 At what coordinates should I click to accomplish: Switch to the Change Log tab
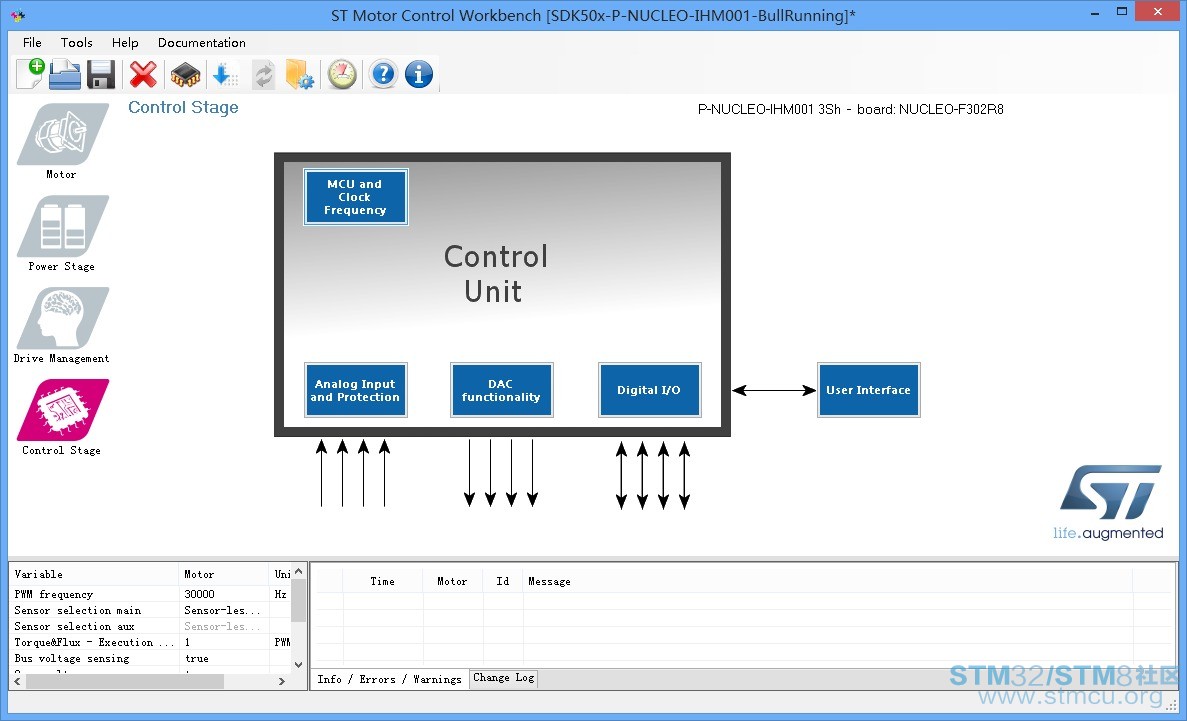[x=503, y=678]
